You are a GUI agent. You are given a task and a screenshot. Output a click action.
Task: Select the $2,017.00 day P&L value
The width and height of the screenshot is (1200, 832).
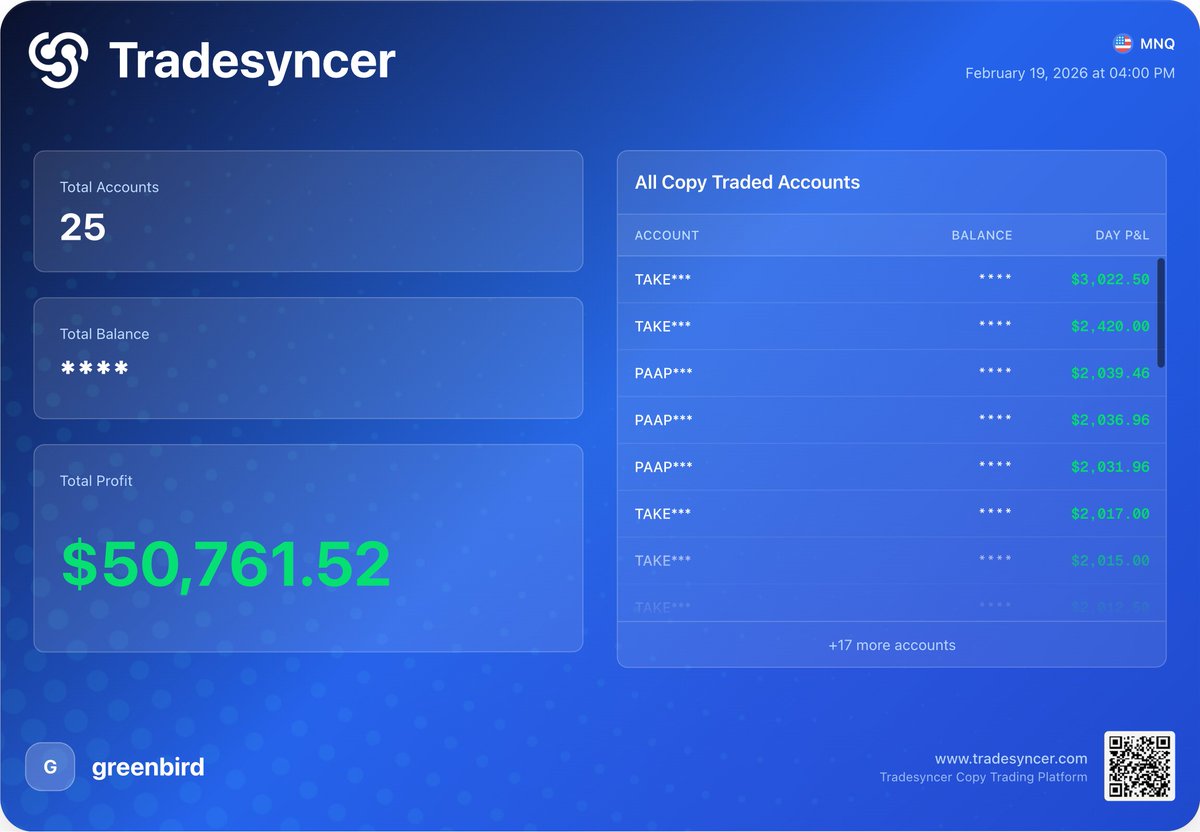[x=1110, y=514]
